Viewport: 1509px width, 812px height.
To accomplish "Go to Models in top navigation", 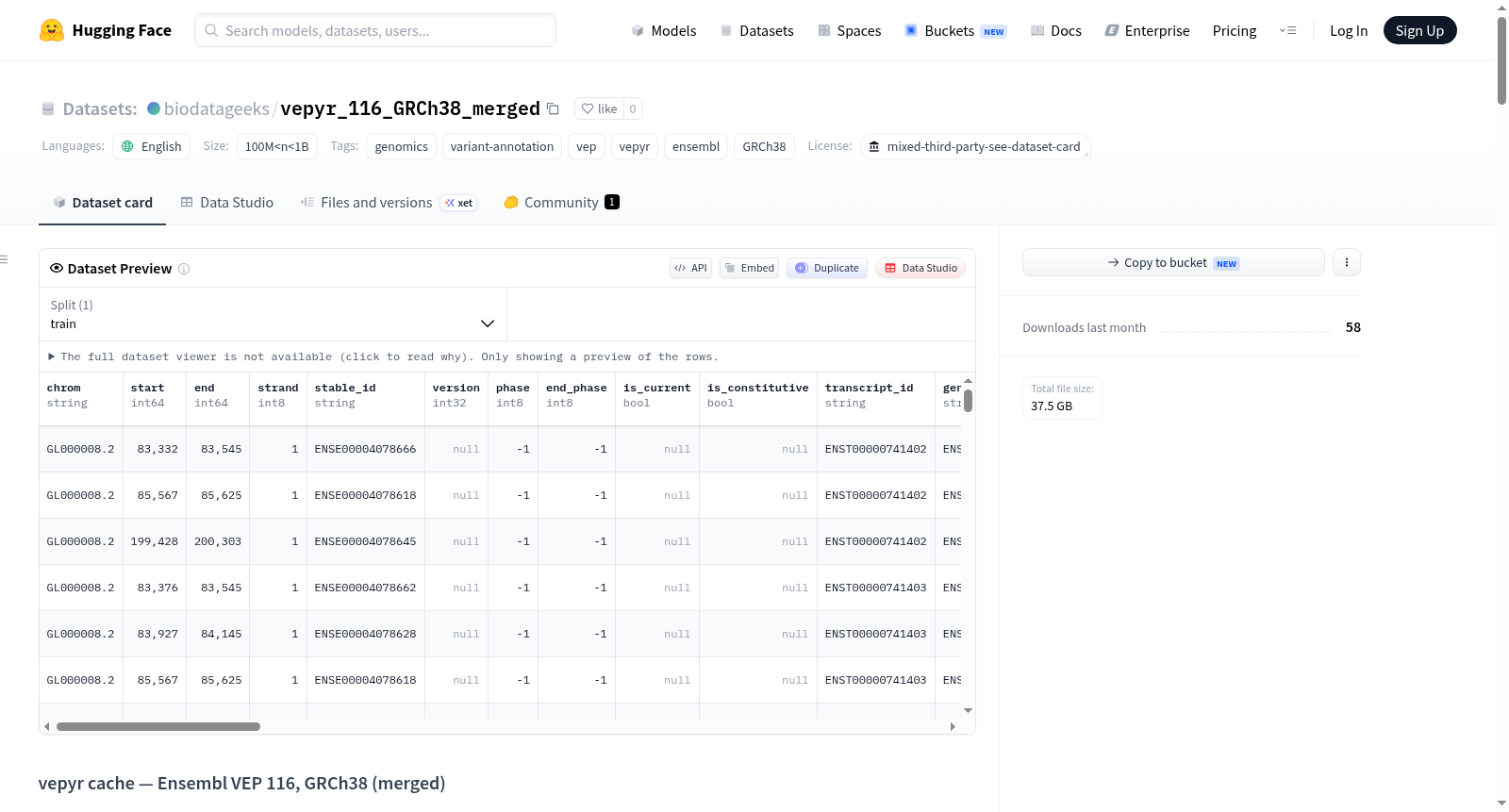I will tap(664, 31).
